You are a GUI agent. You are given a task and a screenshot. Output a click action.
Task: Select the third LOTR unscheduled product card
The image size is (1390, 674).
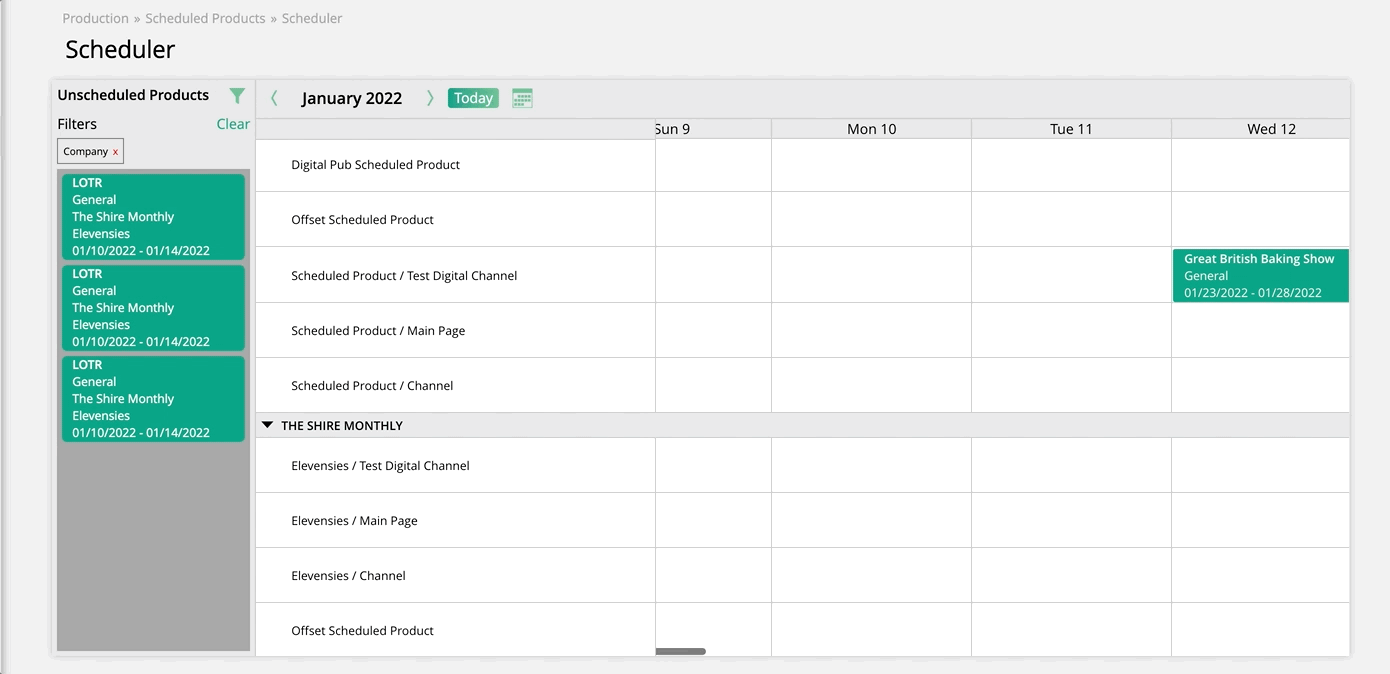point(153,399)
